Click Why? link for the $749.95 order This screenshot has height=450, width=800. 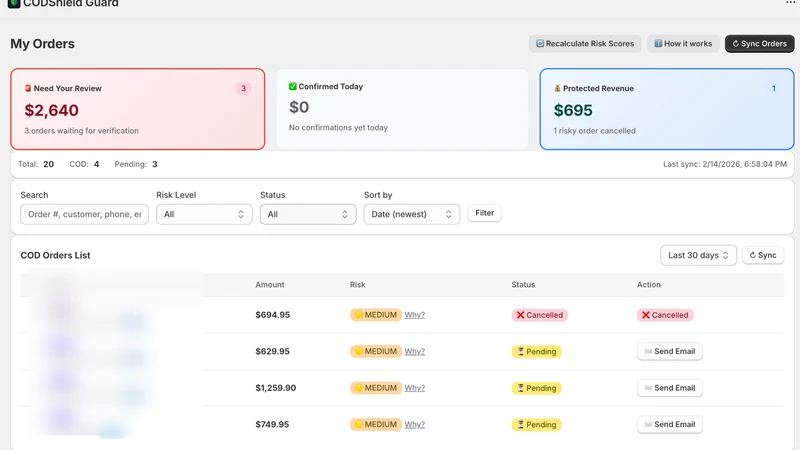(x=415, y=424)
